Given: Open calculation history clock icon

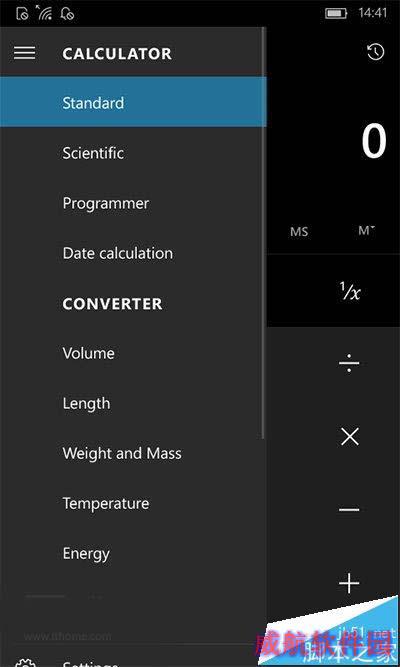Looking at the screenshot, I should pyautogui.click(x=375, y=52).
